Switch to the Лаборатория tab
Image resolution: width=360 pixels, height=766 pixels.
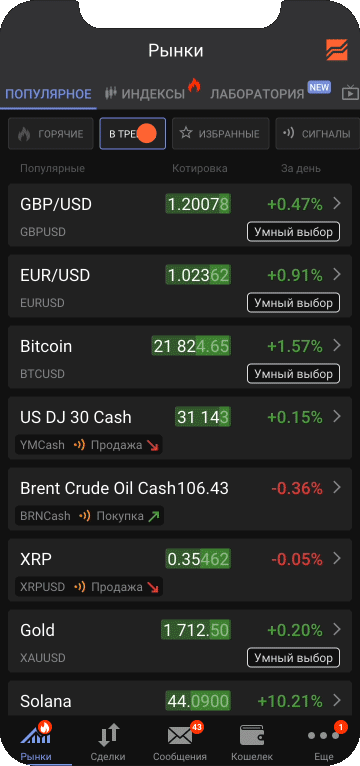point(257,94)
